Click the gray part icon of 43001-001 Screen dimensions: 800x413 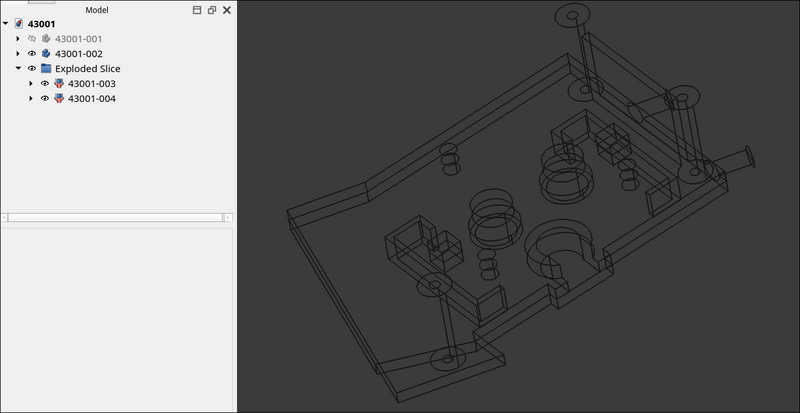[46, 39]
